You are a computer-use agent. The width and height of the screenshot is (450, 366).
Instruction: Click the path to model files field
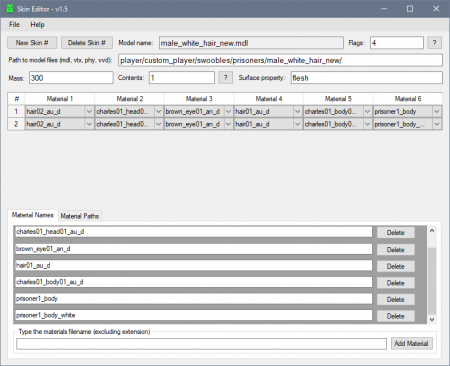tap(280, 60)
